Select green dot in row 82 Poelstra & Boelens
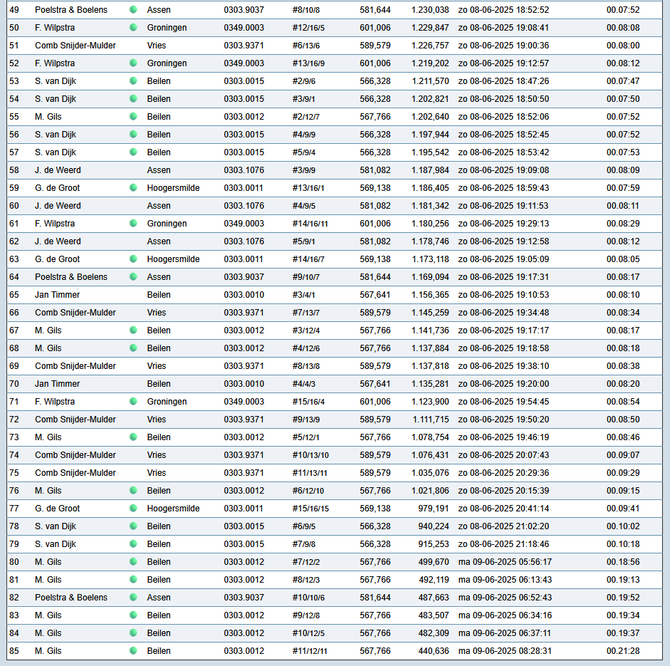 (x=133, y=597)
